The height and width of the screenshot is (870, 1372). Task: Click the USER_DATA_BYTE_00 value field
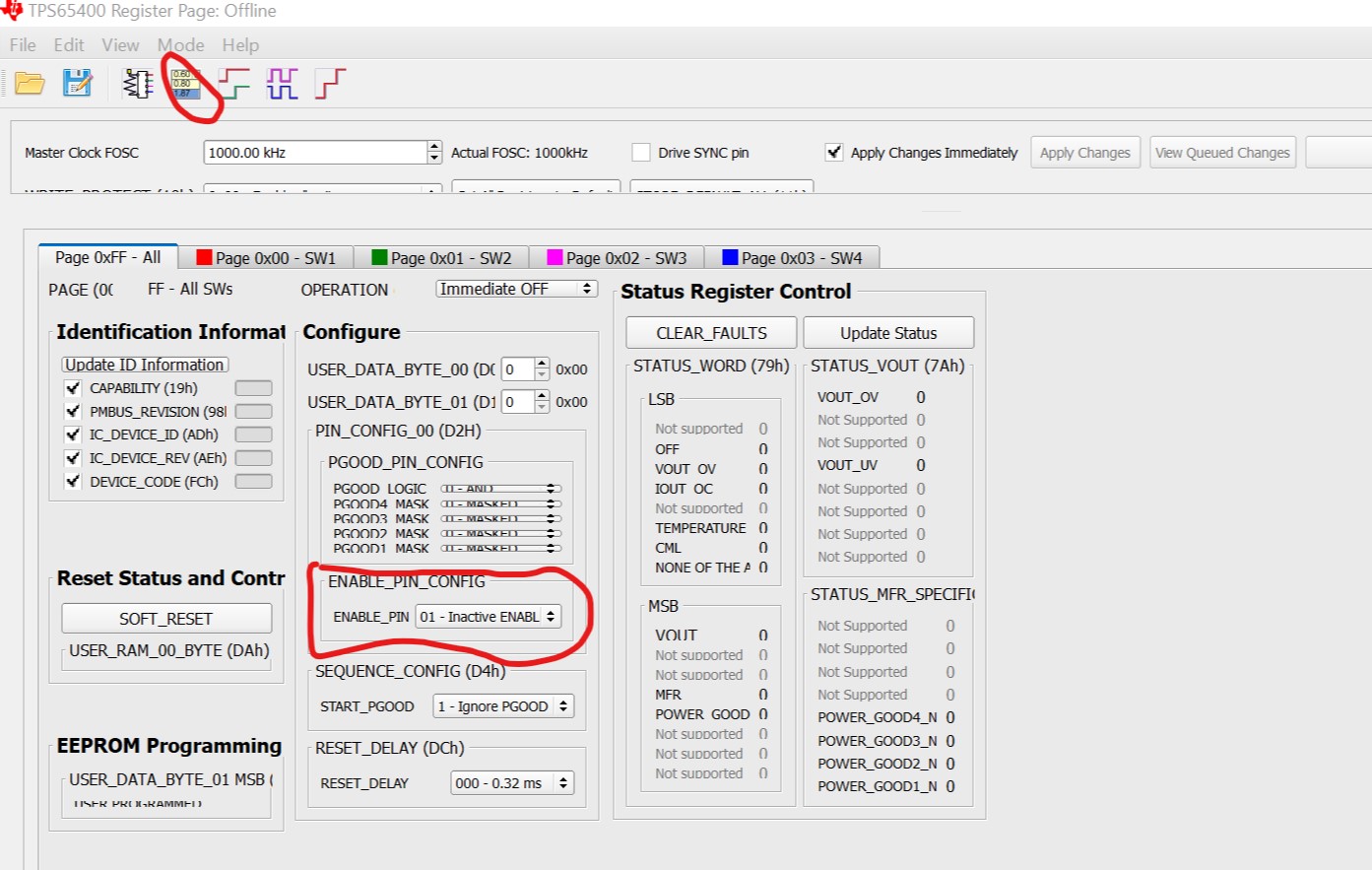point(518,369)
